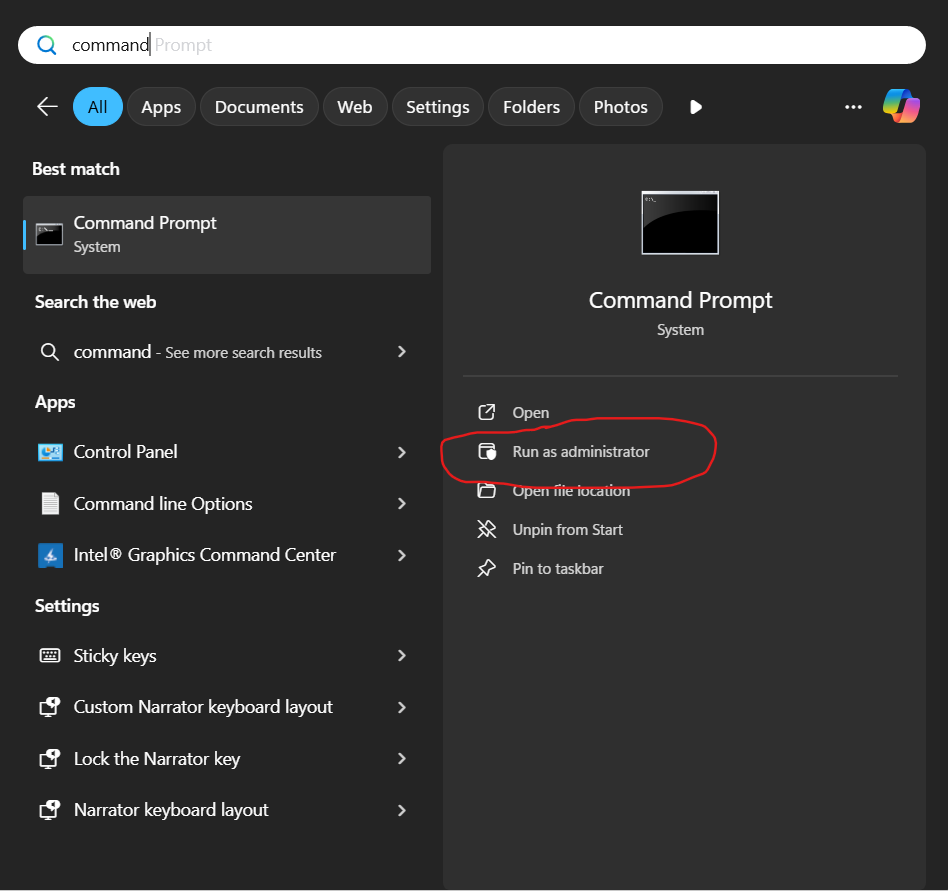The image size is (948, 892).
Task: Click the back arrow icon
Action: click(47, 107)
